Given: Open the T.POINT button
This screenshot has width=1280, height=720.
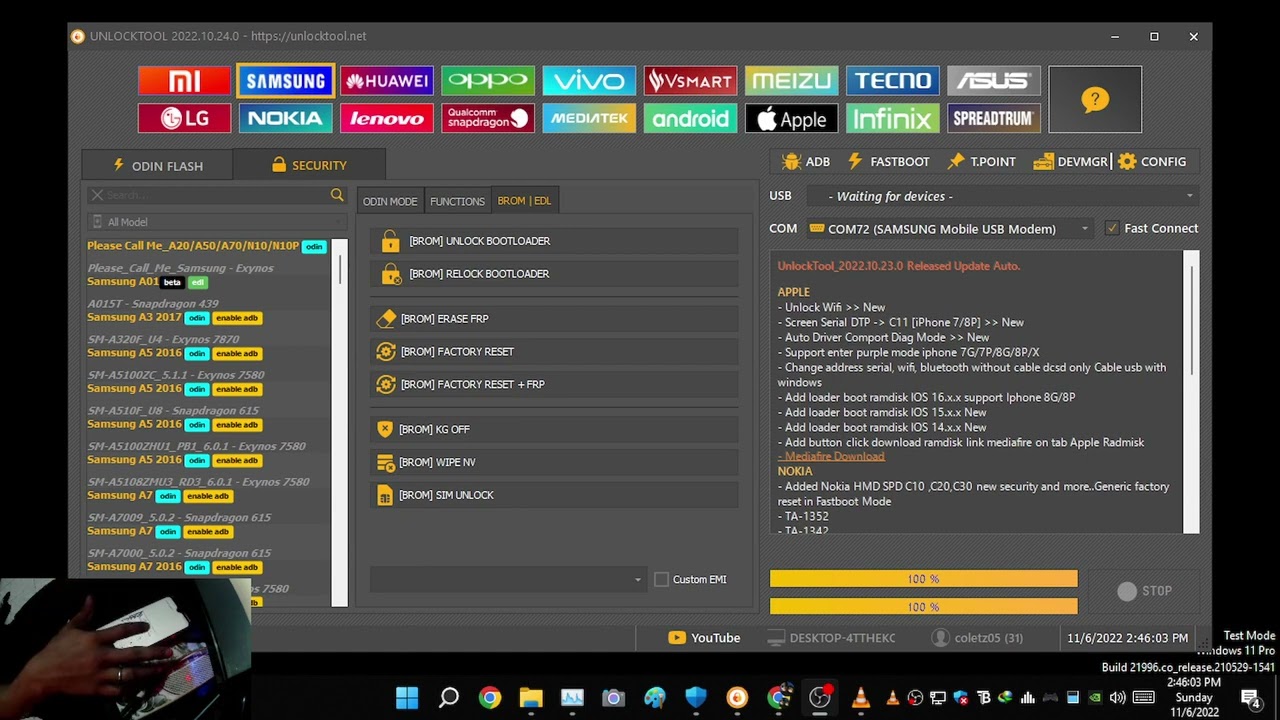Looking at the screenshot, I should click(981, 161).
